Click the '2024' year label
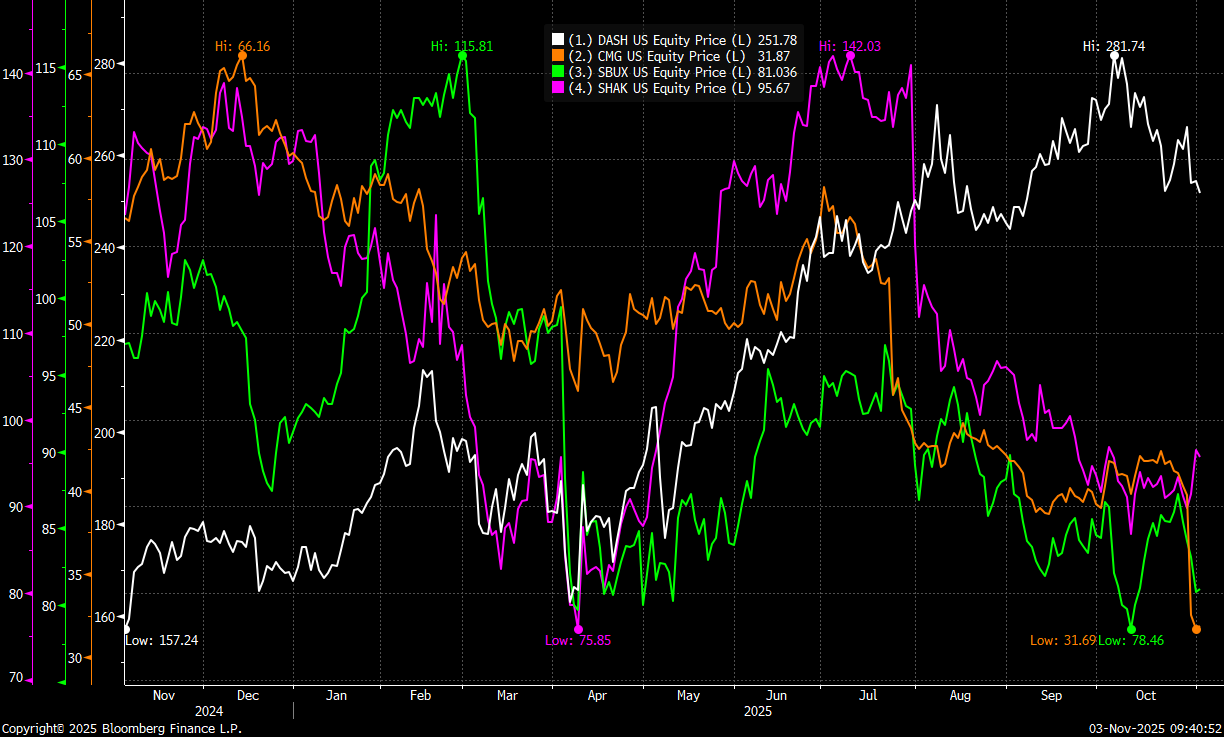 coord(209,711)
